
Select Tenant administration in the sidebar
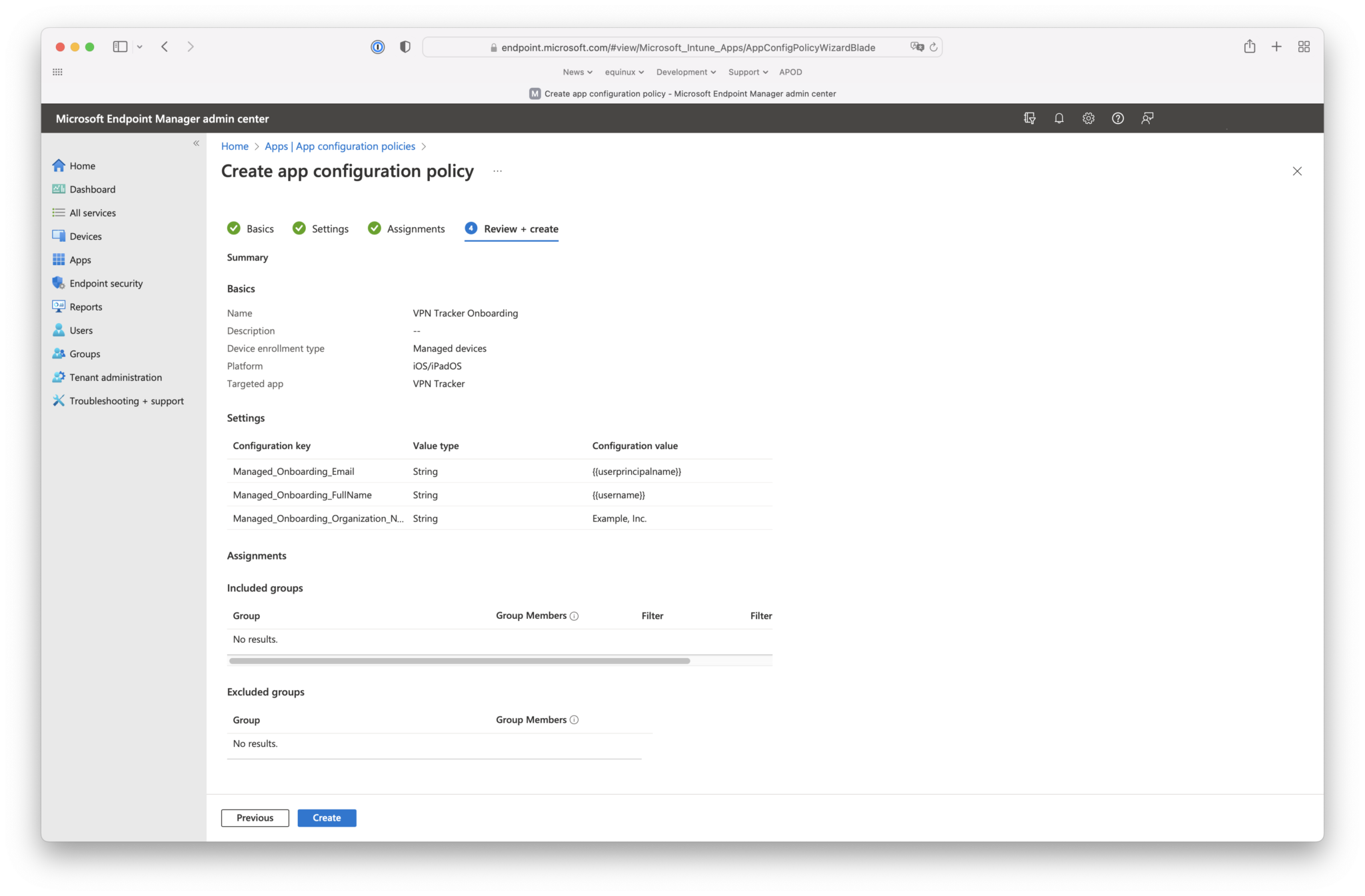coord(115,377)
